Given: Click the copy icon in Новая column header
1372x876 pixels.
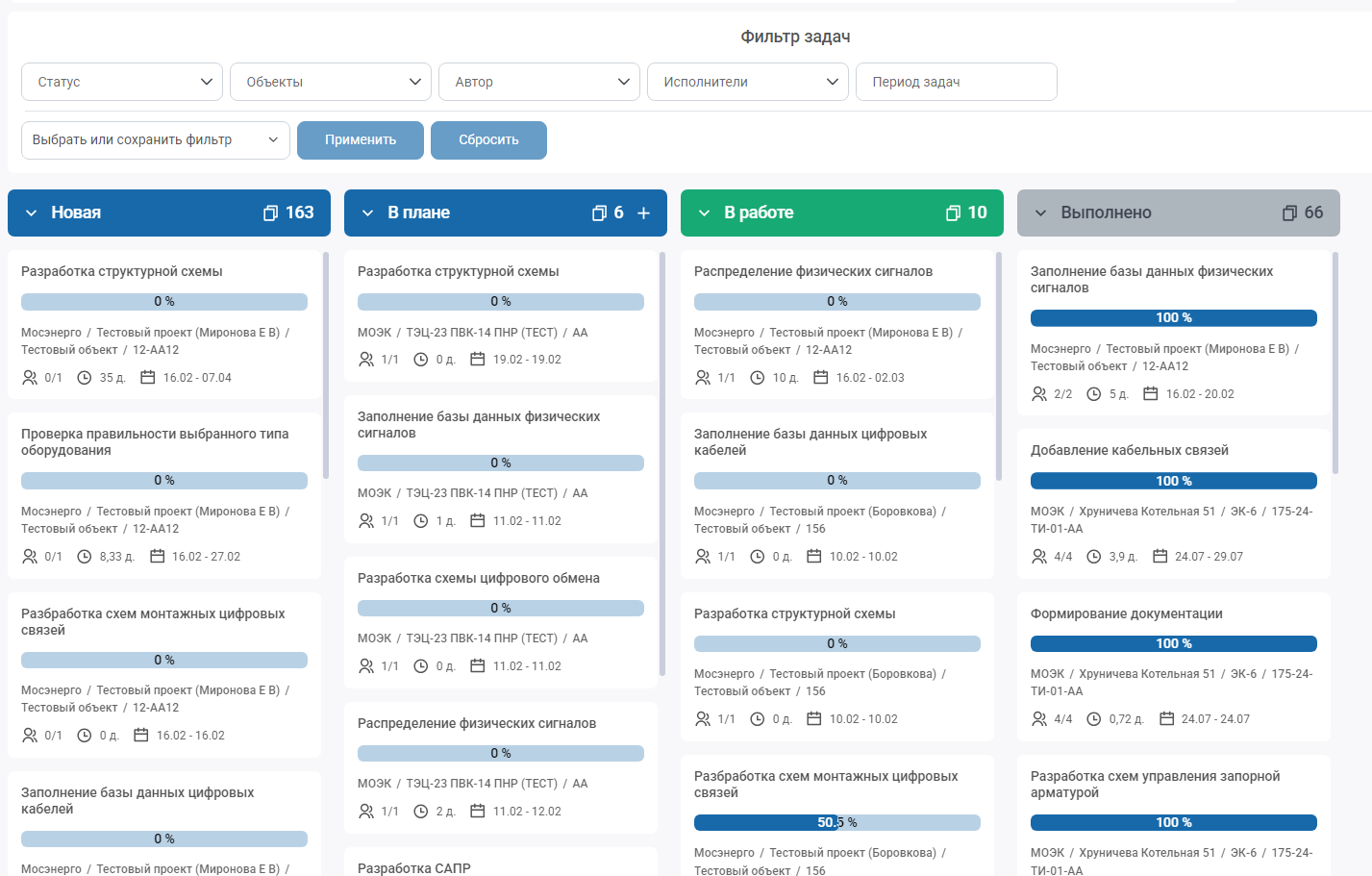Looking at the screenshot, I should pyautogui.click(x=271, y=213).
